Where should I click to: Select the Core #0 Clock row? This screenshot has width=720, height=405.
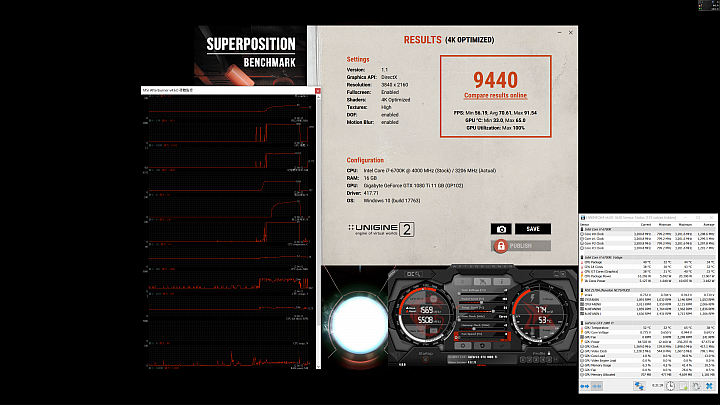coord(647,234)
